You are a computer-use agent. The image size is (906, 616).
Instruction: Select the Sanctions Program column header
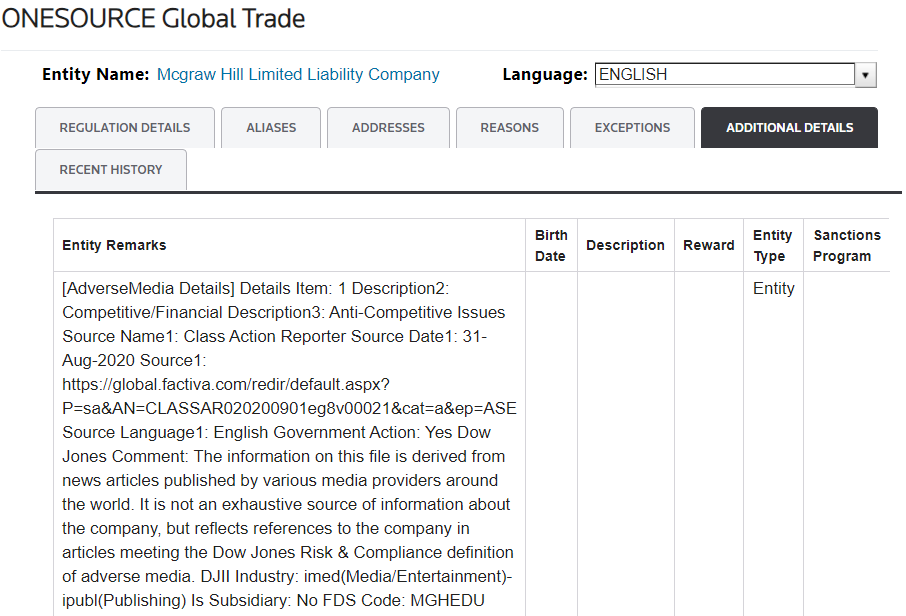click(846, 246)
